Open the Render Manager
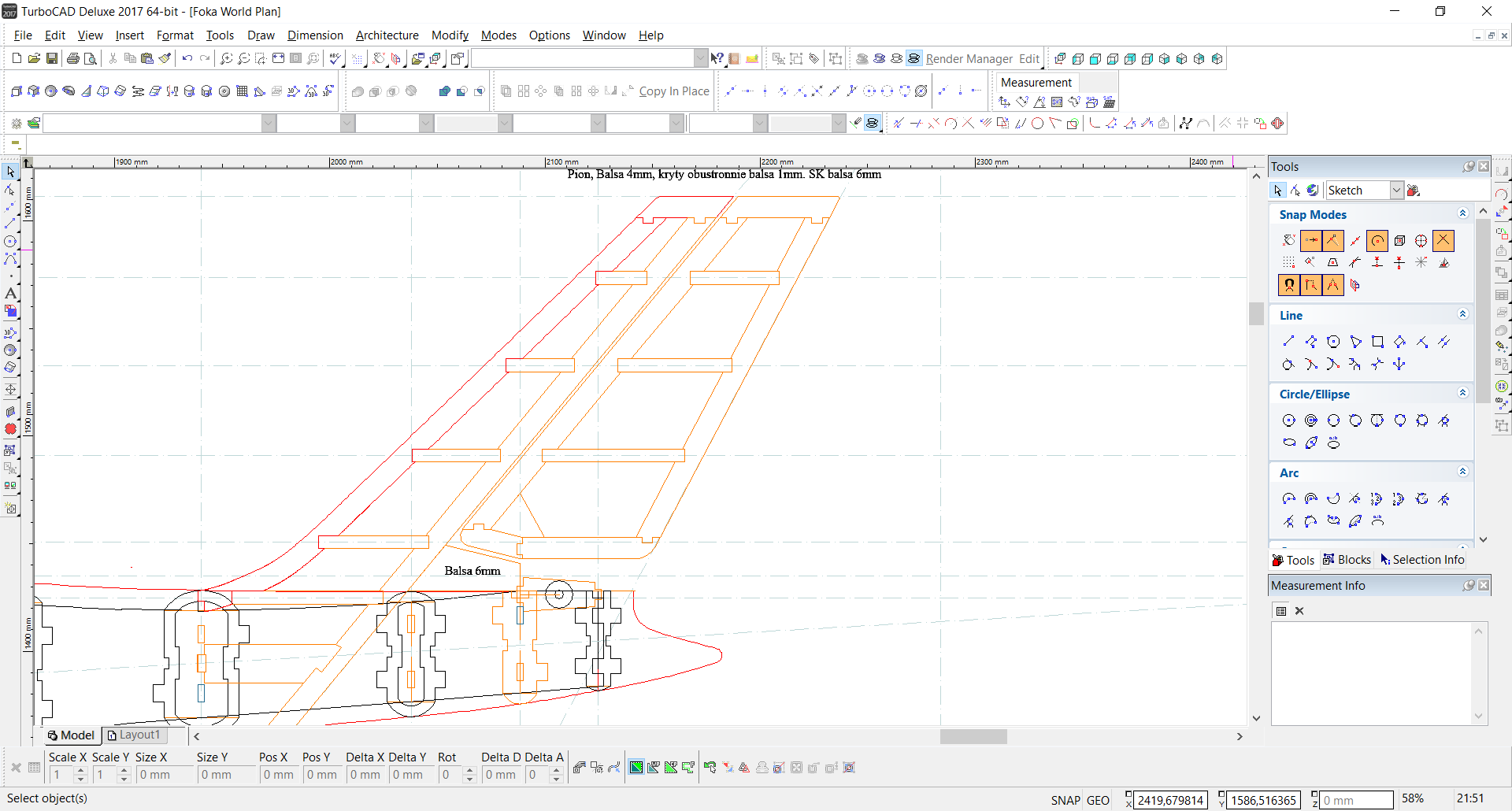This screenshot has height=811, width=1512. click(969, 59)
